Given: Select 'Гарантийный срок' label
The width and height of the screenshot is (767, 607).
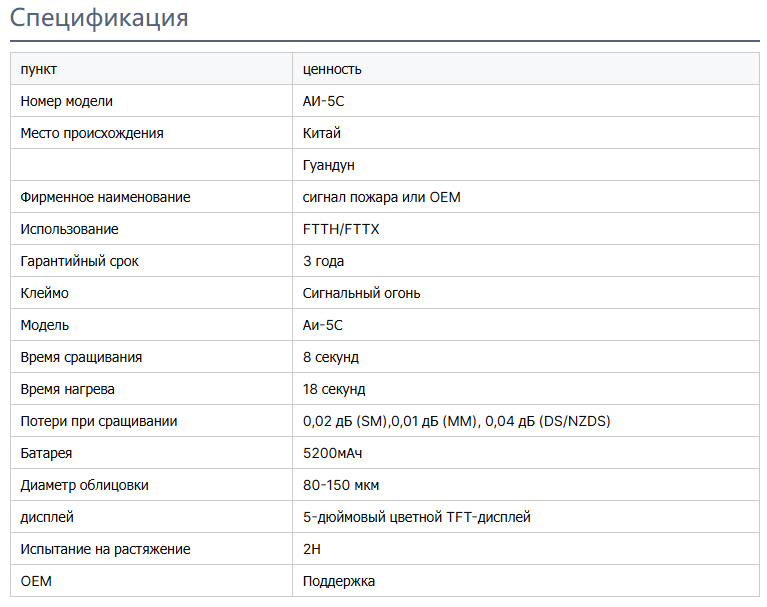Looking at the screenshot, I should 79,261.
